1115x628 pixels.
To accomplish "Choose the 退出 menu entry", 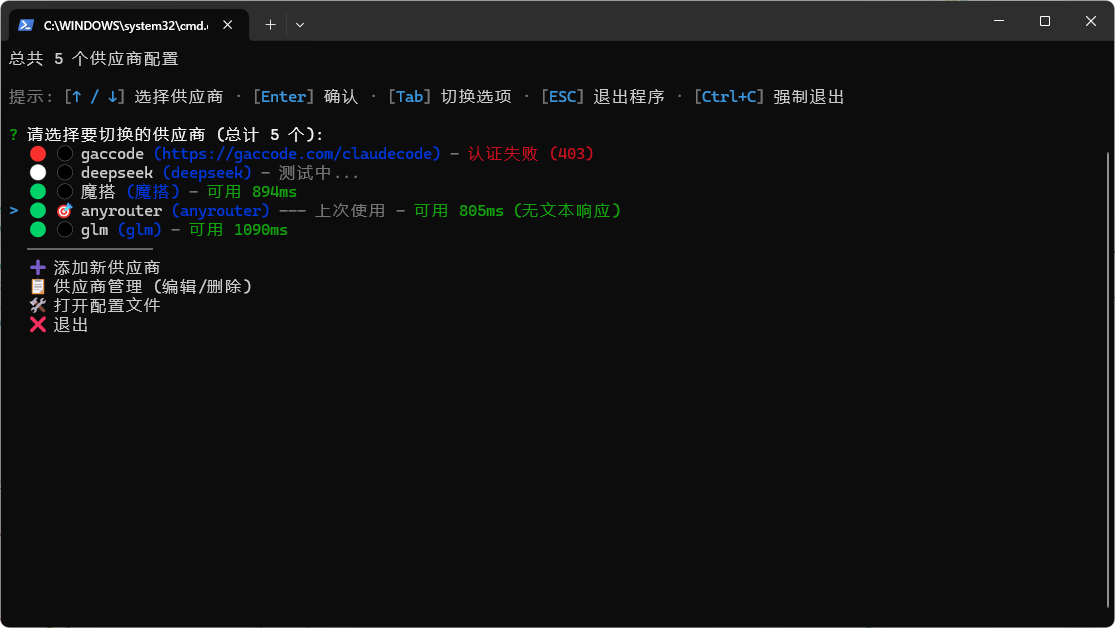I will coord(71,325).
